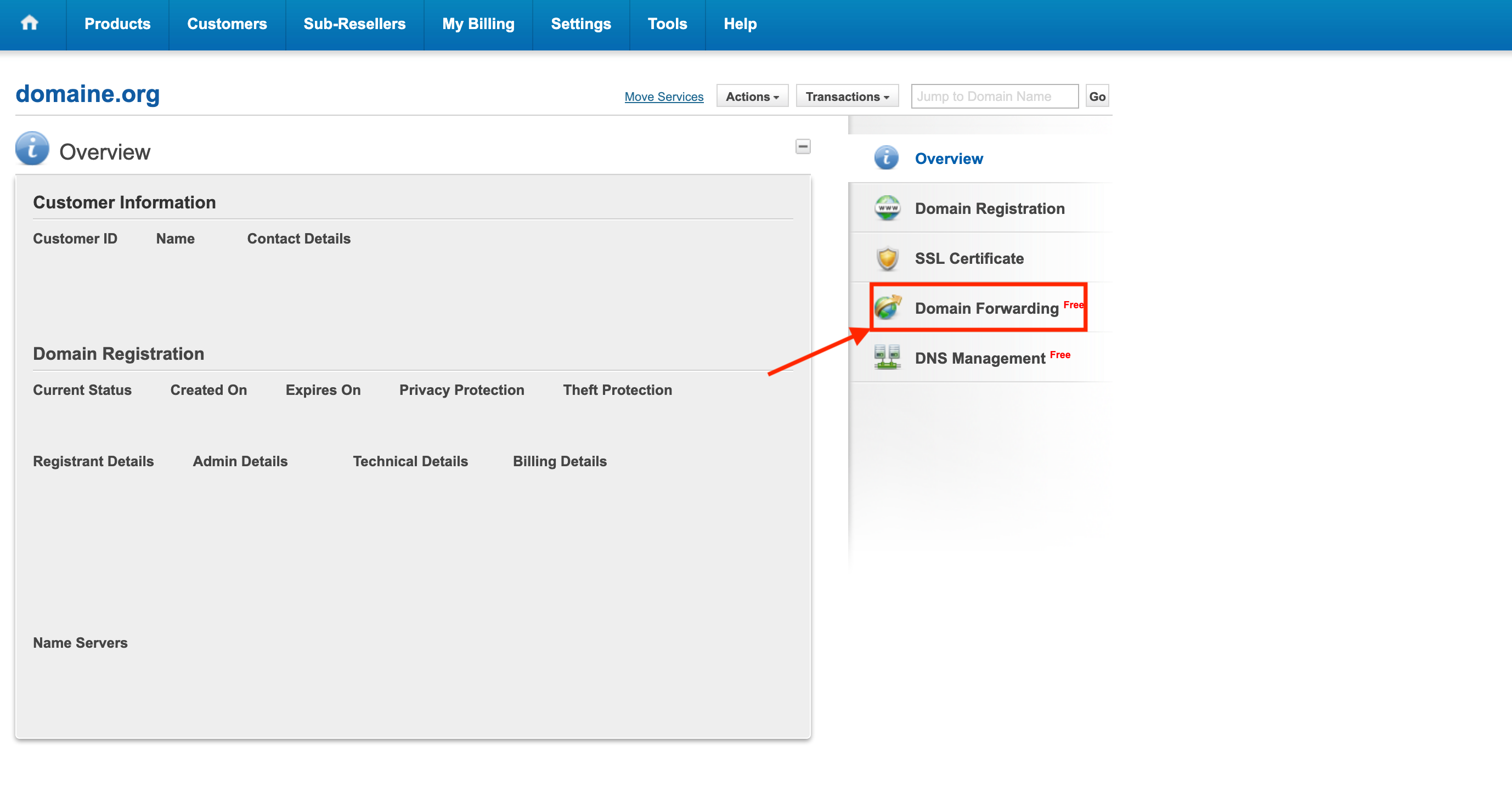This screenshot has width=1512, height=792.
Task: Click the Customer ID column label
Action: tap(75, 239)
